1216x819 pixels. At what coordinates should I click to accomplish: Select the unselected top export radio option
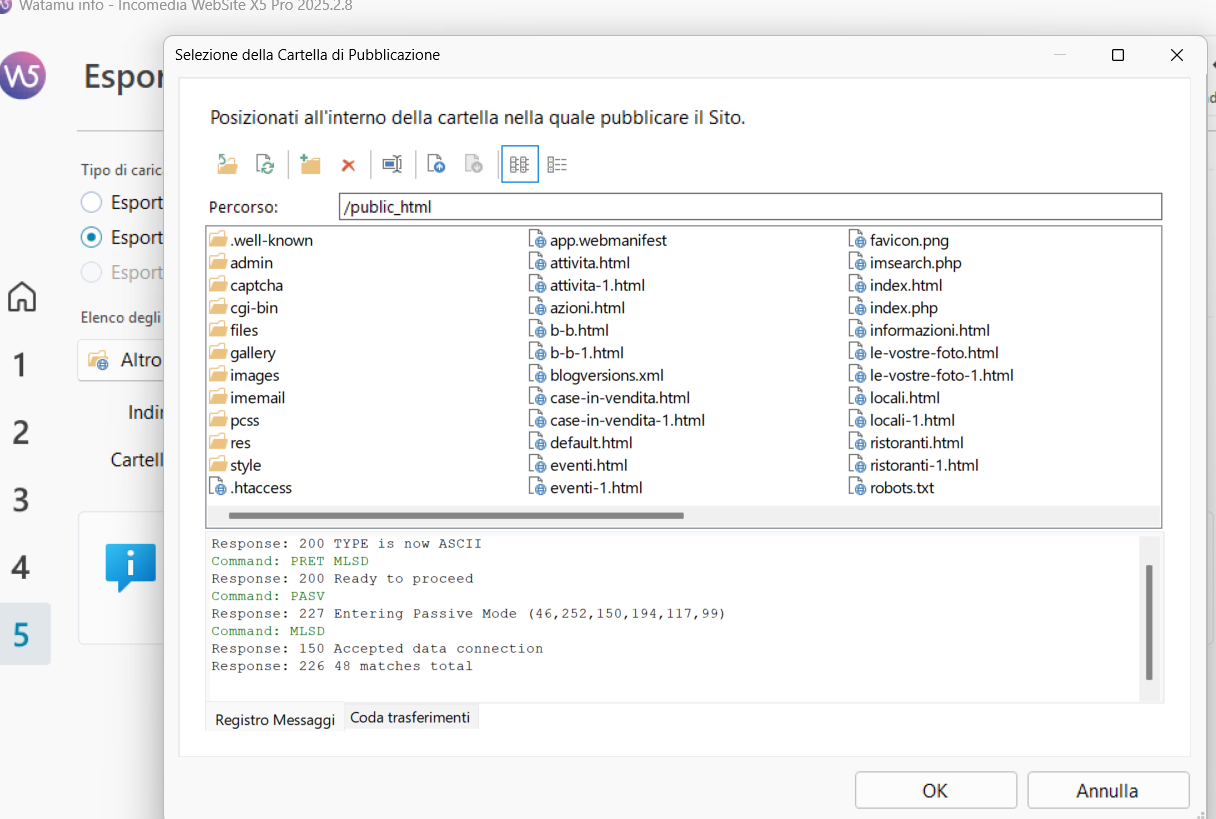[x=91, y=203]
